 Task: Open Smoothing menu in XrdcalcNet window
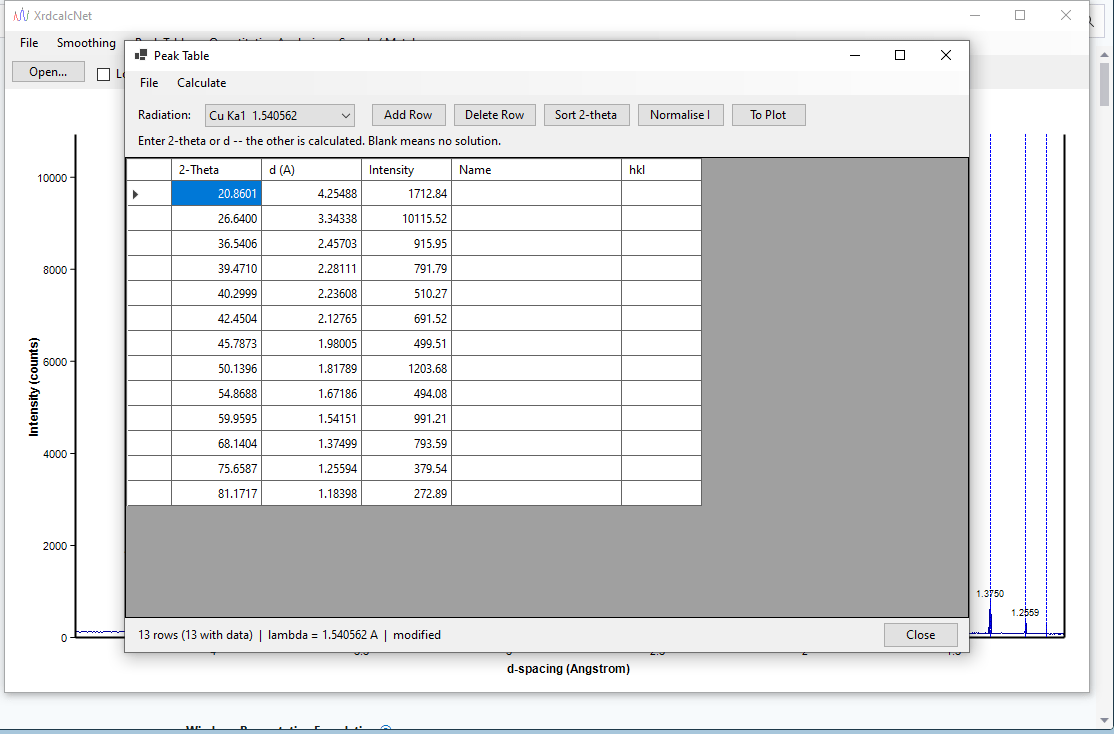pyautogui.click(x=86, y=43)
